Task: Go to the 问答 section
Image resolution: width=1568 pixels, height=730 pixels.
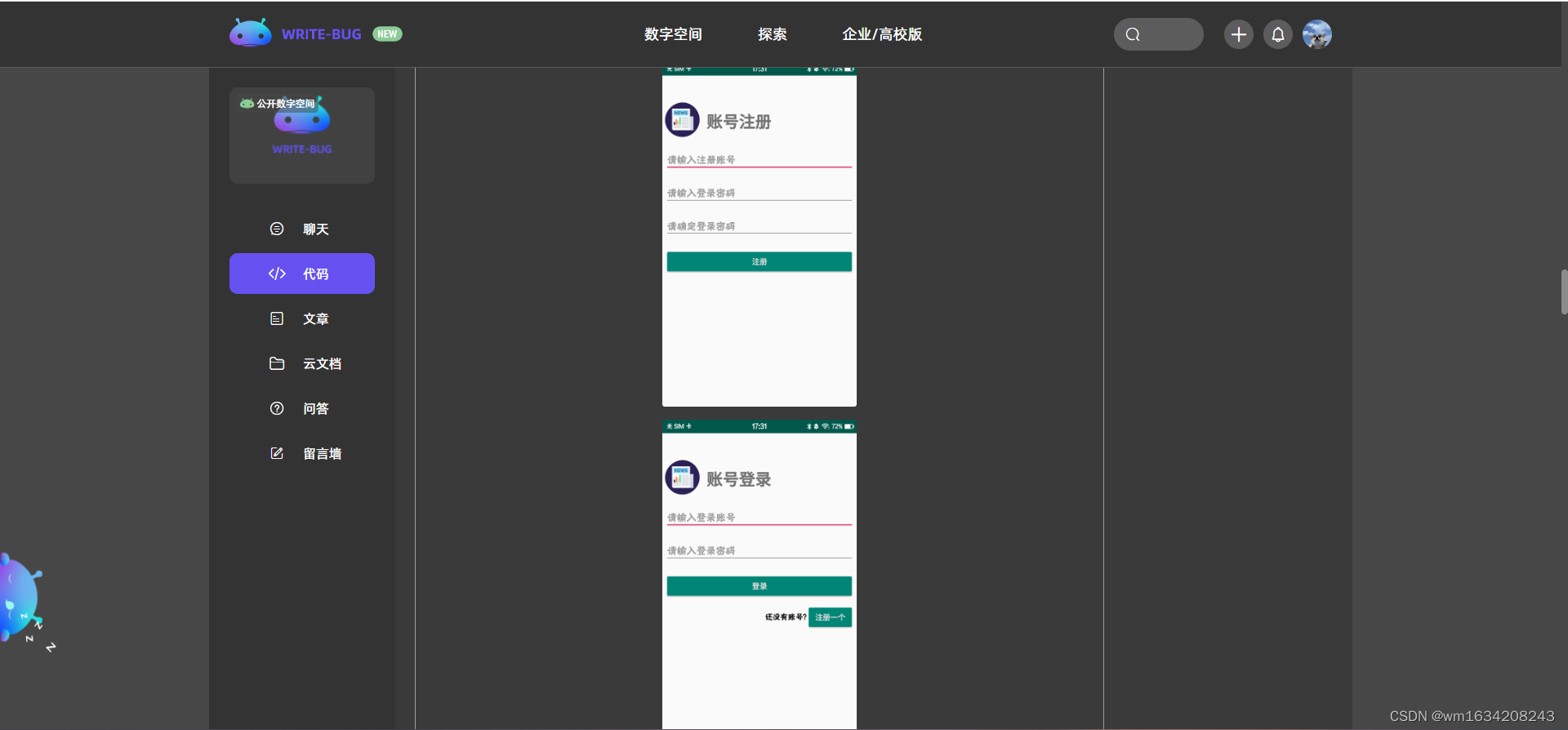Action: click(302, 408)
